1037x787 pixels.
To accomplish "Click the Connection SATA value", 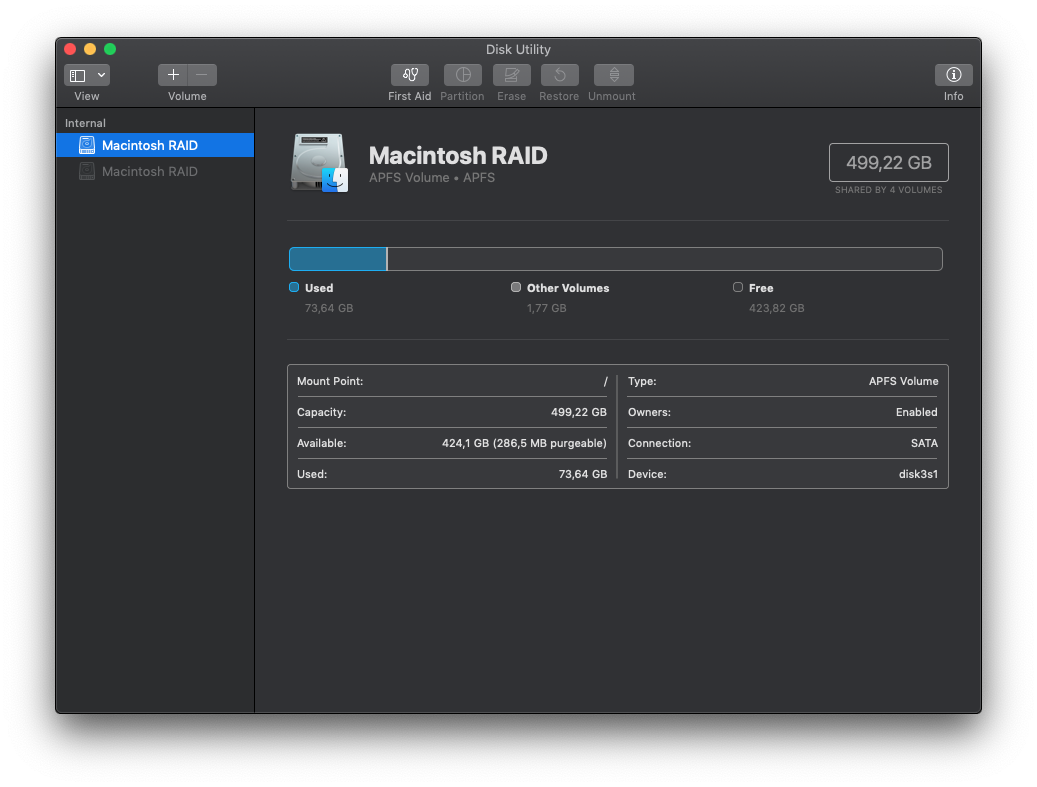I will pos(924,443).
